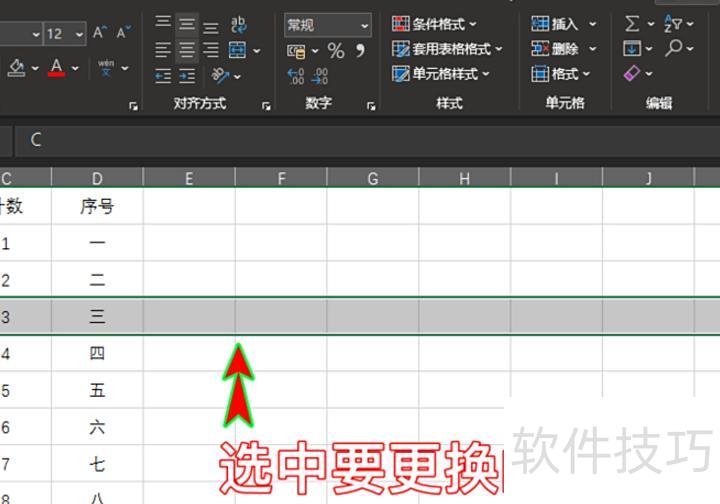Set bottom vertical alignment
Viewport: 720px width, 504px height.
(x=211, y=27)
